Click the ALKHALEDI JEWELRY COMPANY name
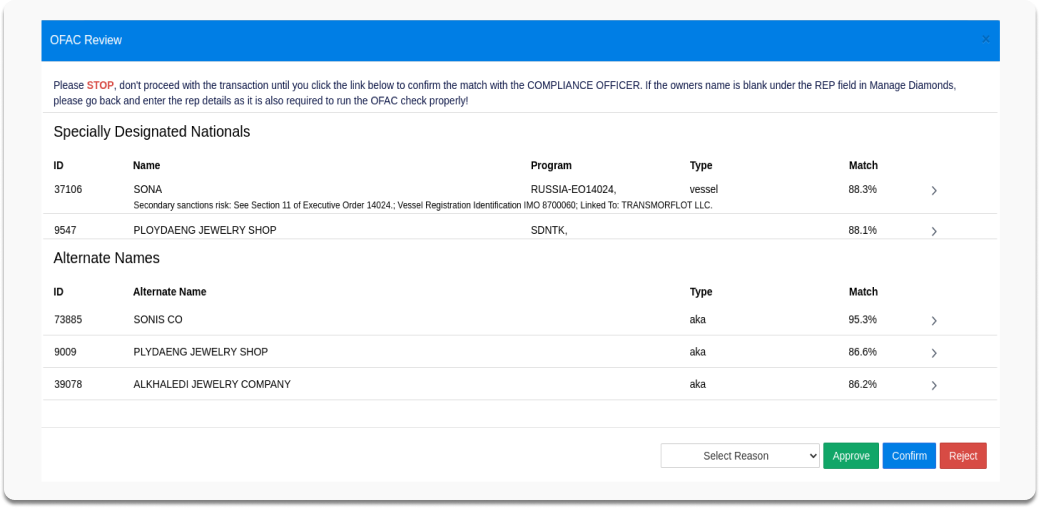 click(212, 384)
